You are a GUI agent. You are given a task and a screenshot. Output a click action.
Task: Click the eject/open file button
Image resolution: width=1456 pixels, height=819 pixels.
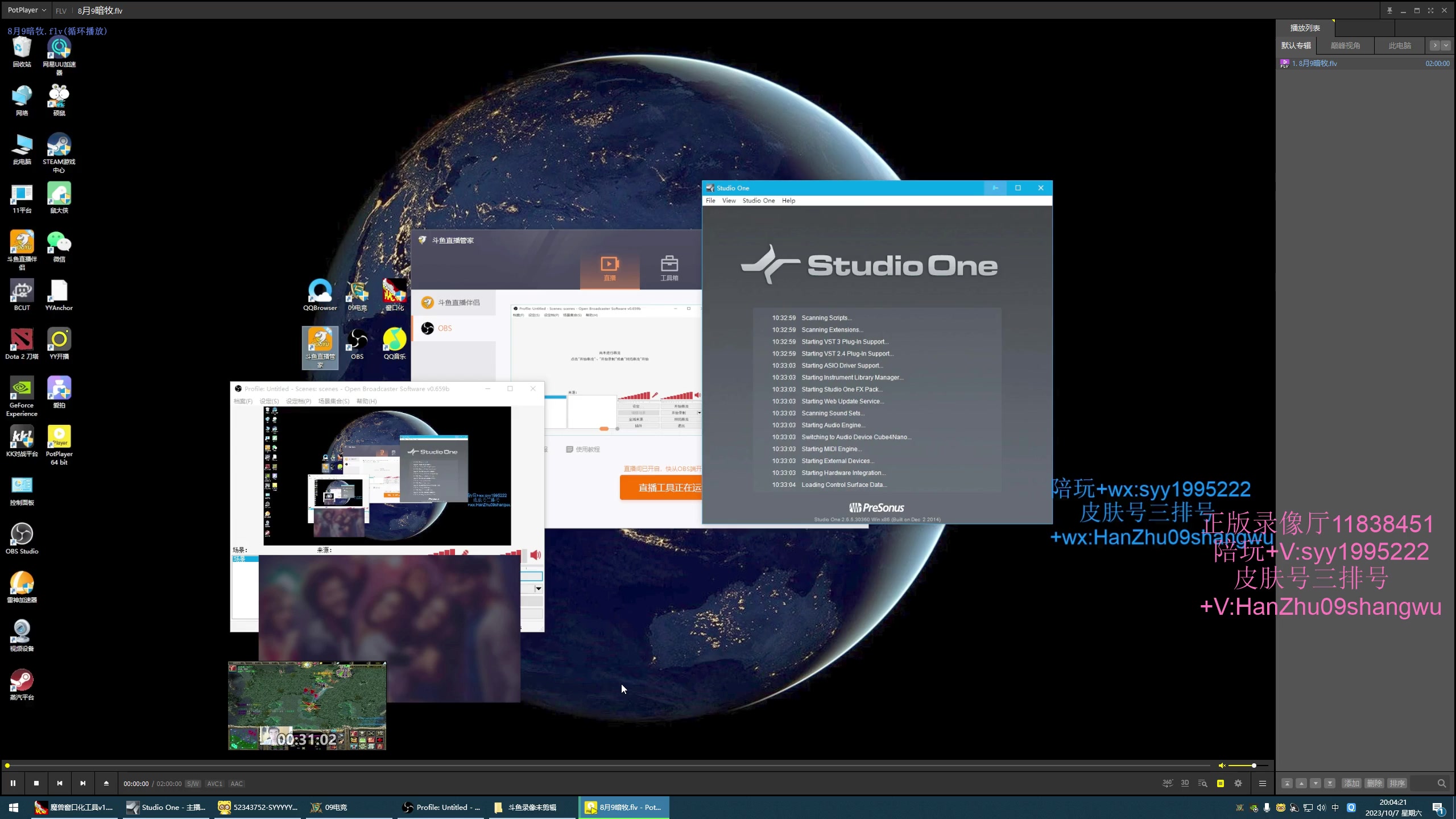106,783
